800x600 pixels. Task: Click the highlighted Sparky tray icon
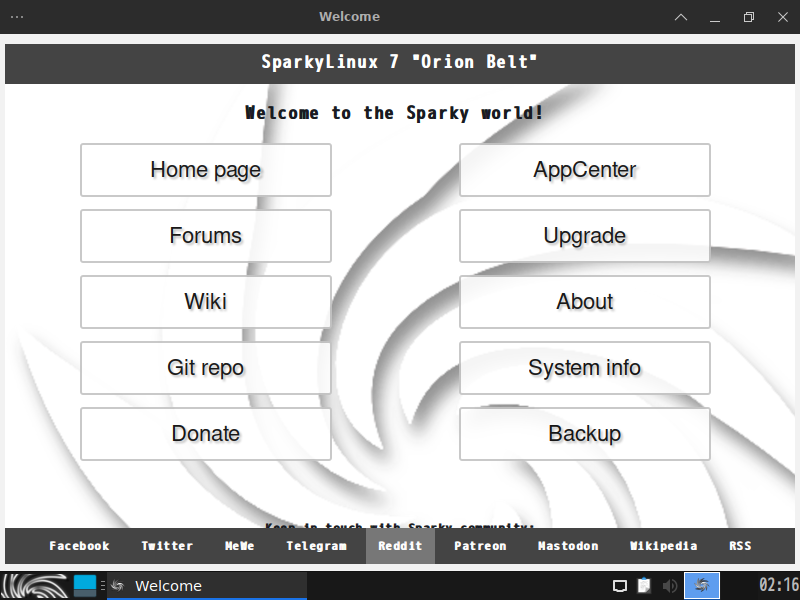702,585
